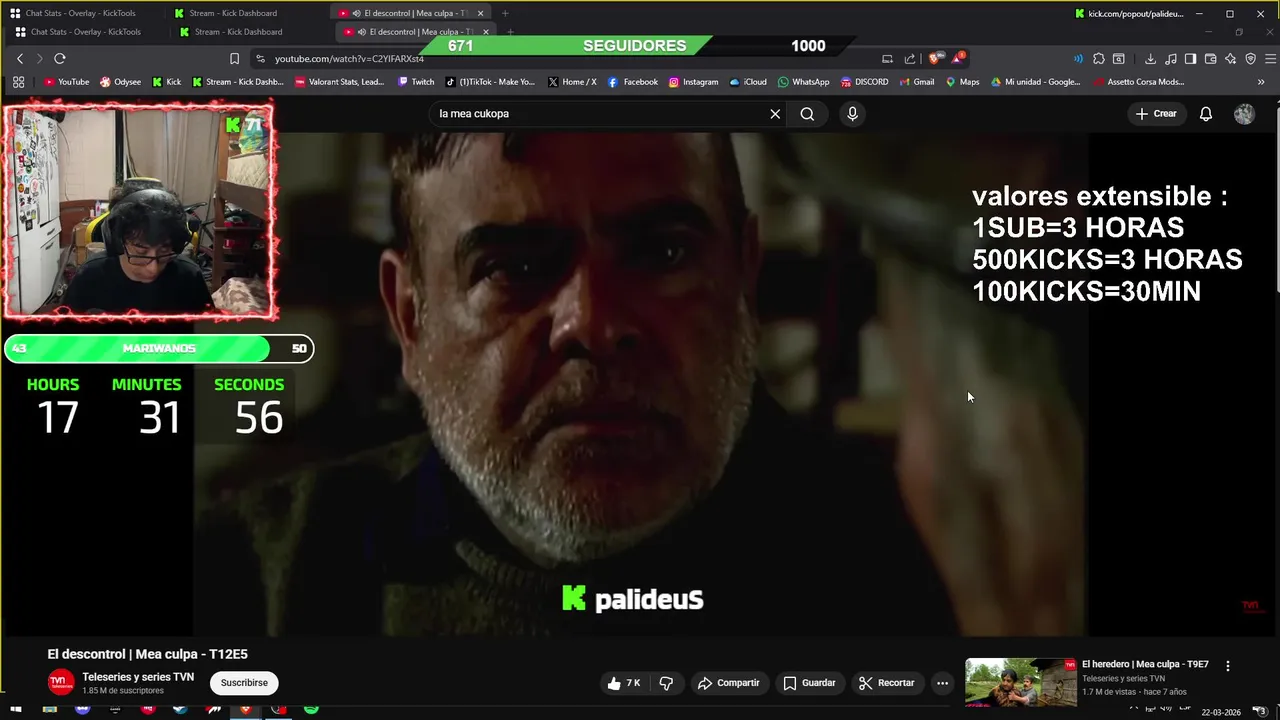Image resolution: width=1280 pixels, height=720 pixels.
Task: Toggle the Brave sidebar panel
Action: point(1190,59)
